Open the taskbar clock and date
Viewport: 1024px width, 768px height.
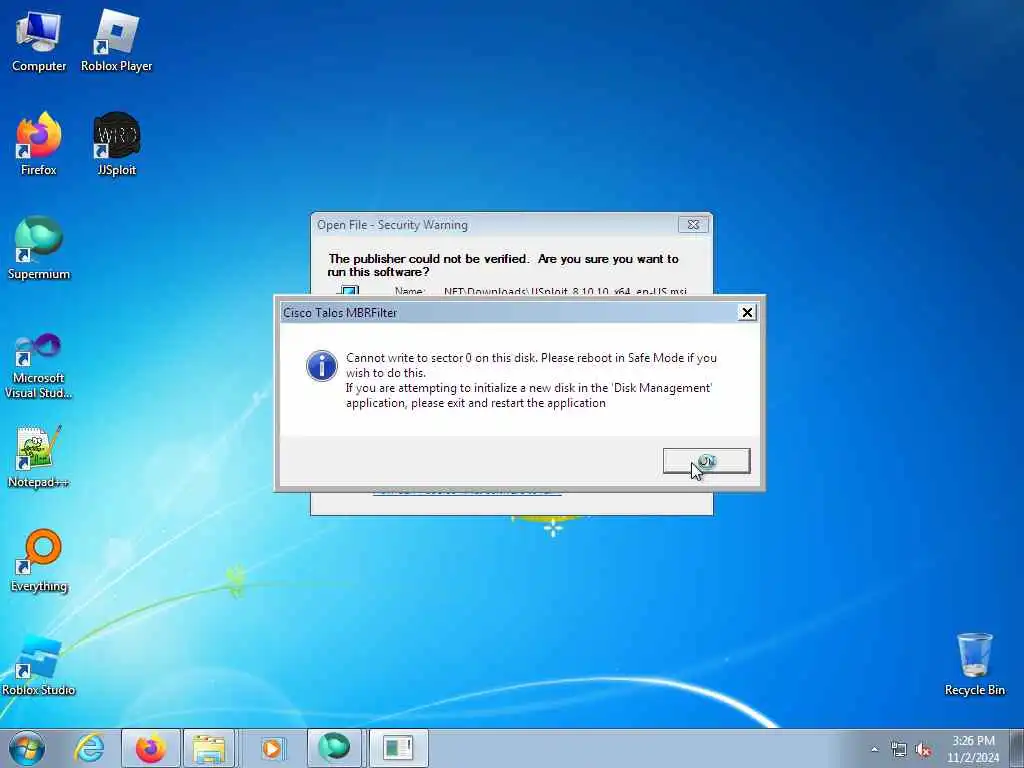973,749
